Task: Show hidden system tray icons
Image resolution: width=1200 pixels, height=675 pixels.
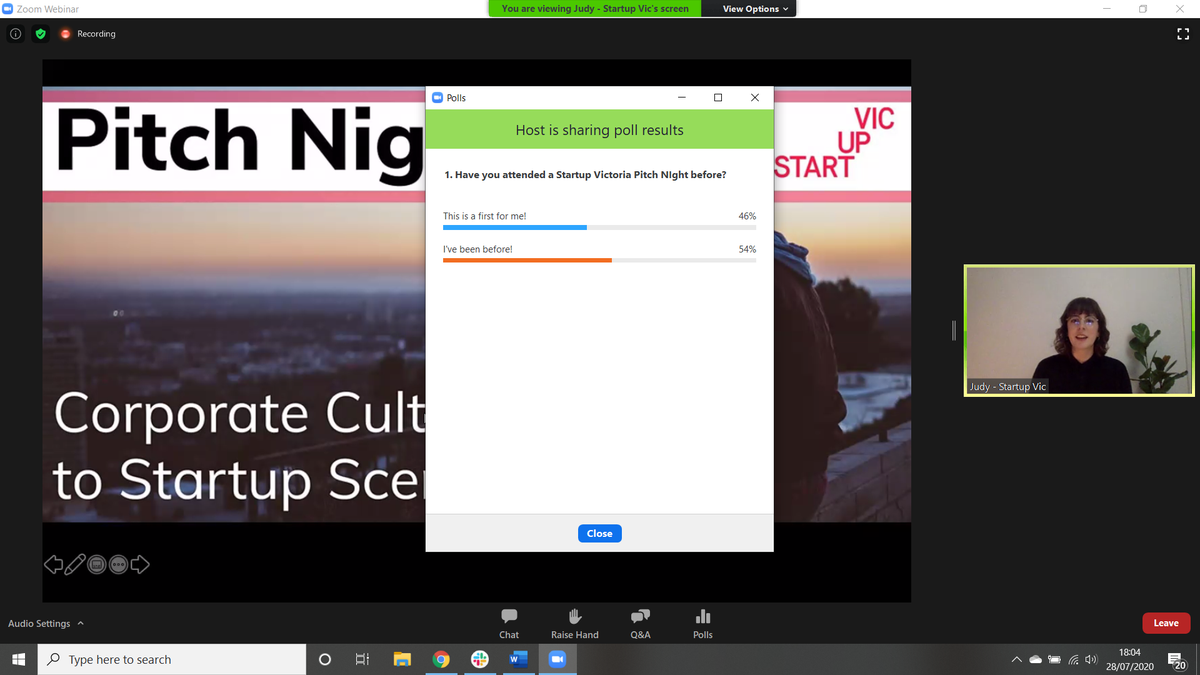Action: tap(1017, 660)
